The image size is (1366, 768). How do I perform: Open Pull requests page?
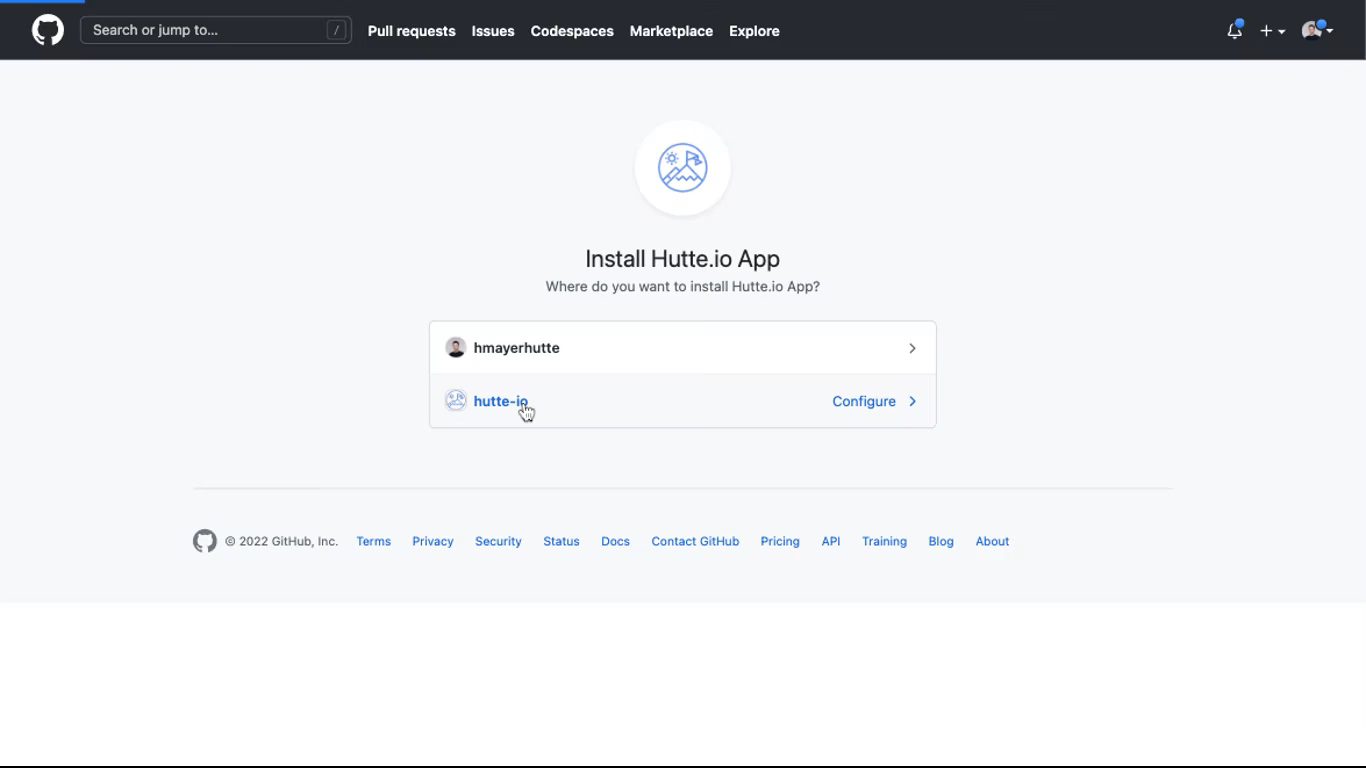coord(411,31)
